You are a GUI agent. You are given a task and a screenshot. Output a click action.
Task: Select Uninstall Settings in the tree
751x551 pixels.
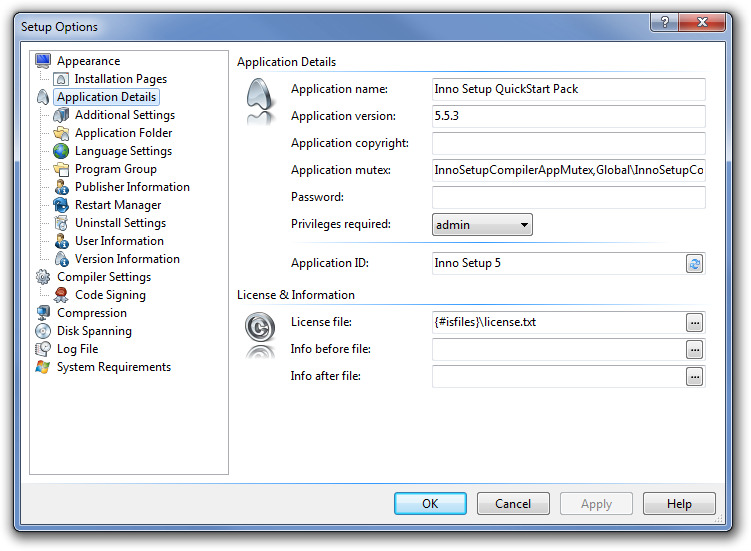(x=120, y=223)
